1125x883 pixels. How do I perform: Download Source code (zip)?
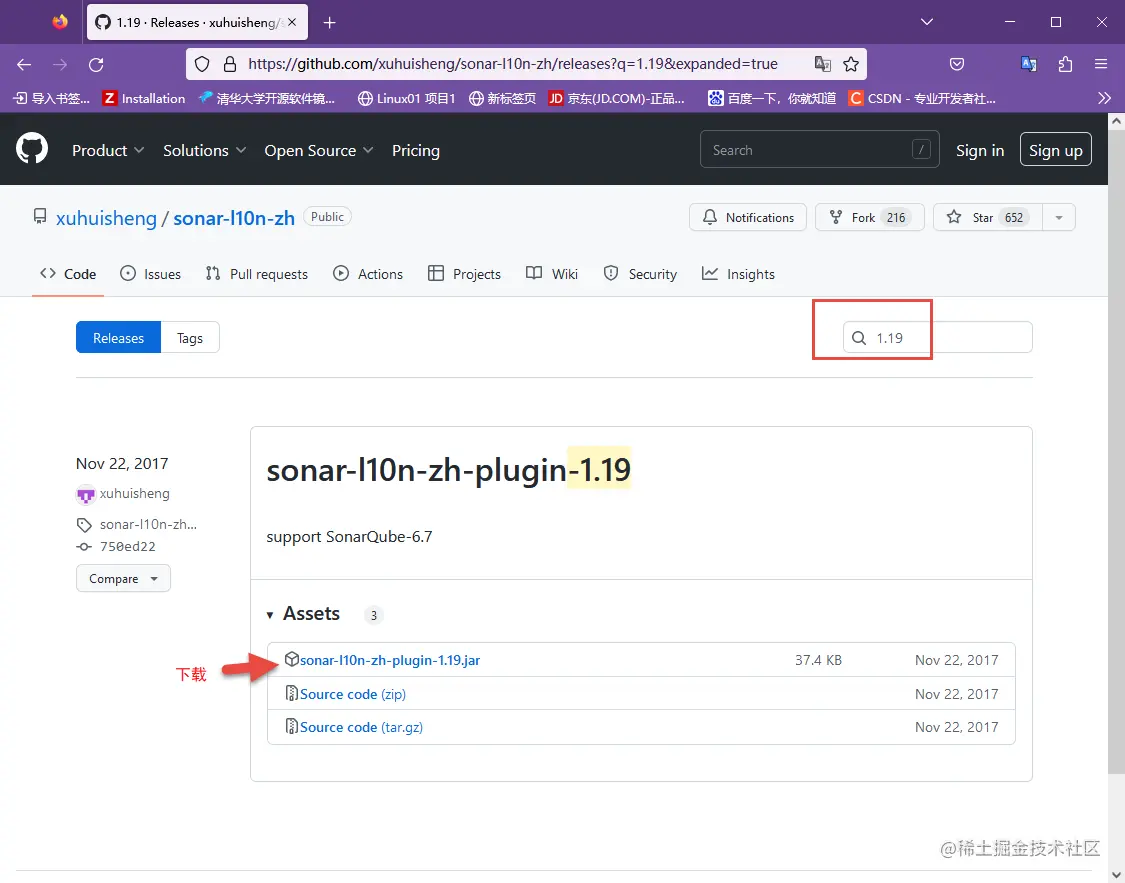[x=353, y=694]
